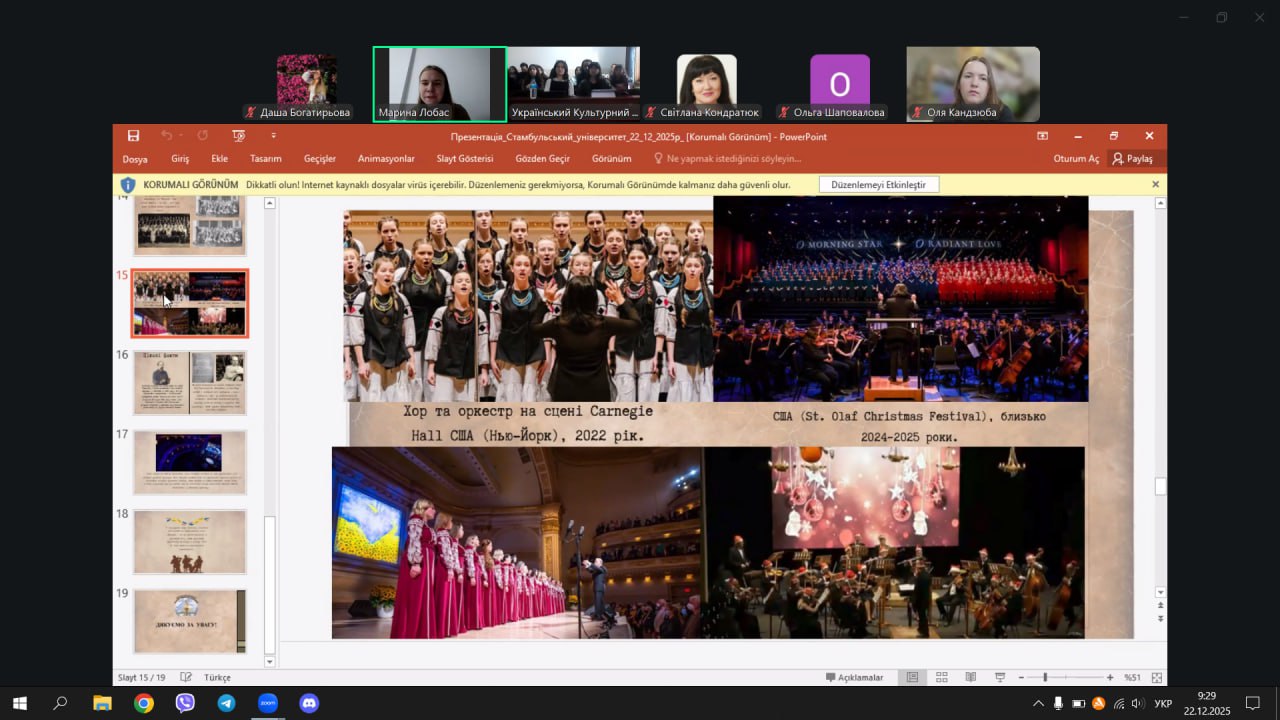Open the Dosya menu
Screen dimensions: 1280x720
click(135, 158)
